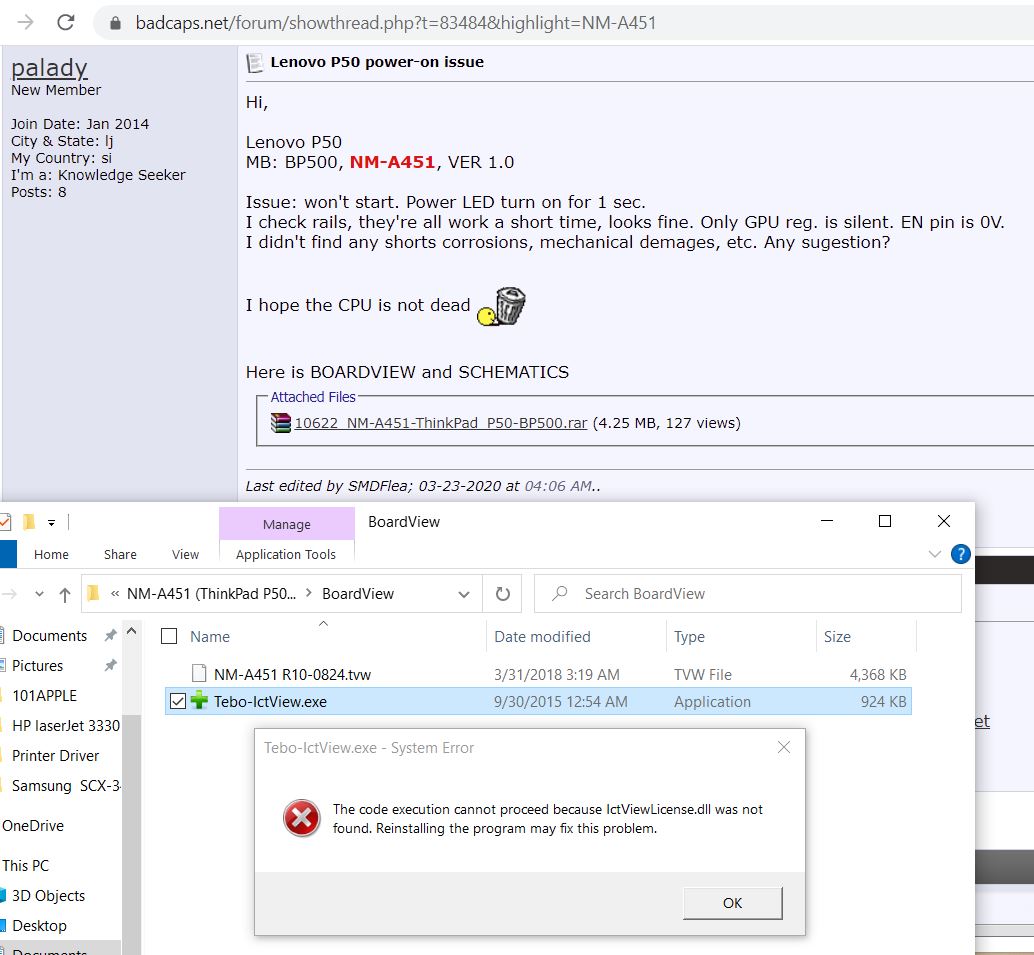
Task: Open the Manage contextual tab in Explorer
Action: coord(286,524)
